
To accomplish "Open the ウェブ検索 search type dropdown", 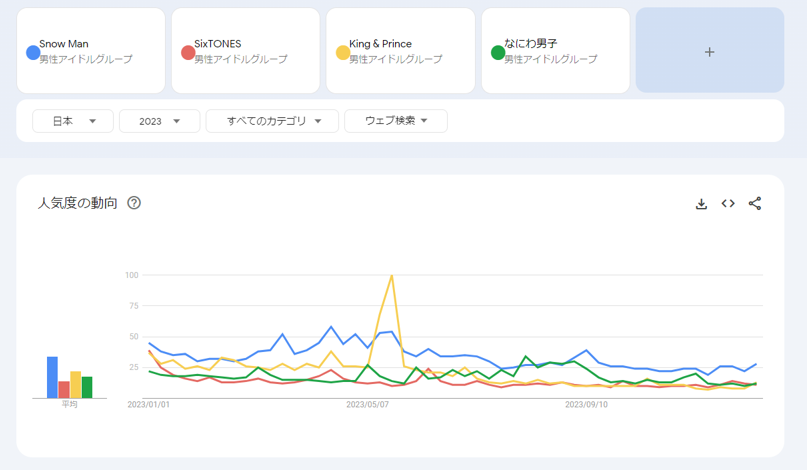I will click(396, 121).
